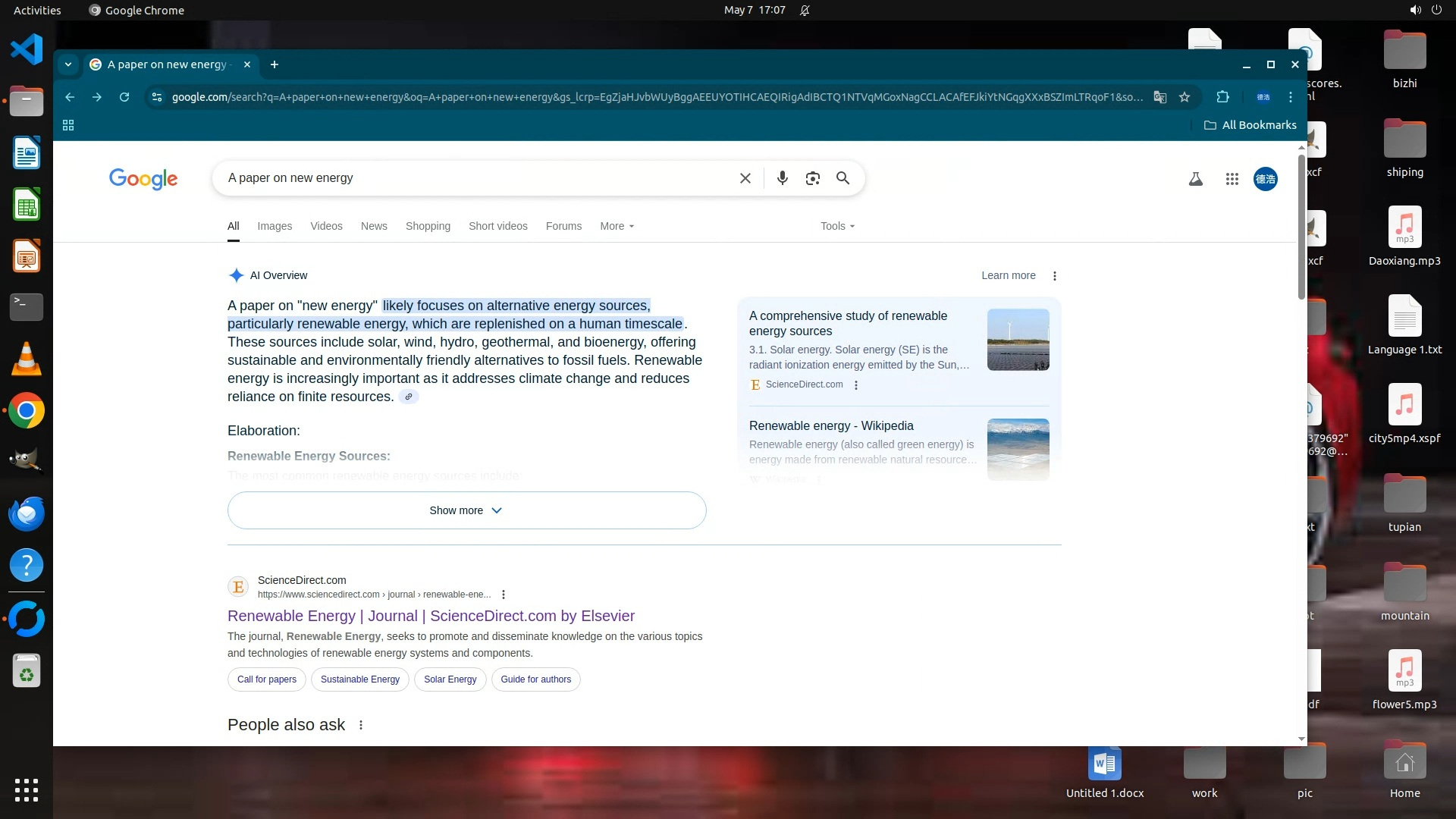Open Renewable Energy ScienceDirect journal link
The width and height of the screenshot is (1456, 819).
(431, 616)
